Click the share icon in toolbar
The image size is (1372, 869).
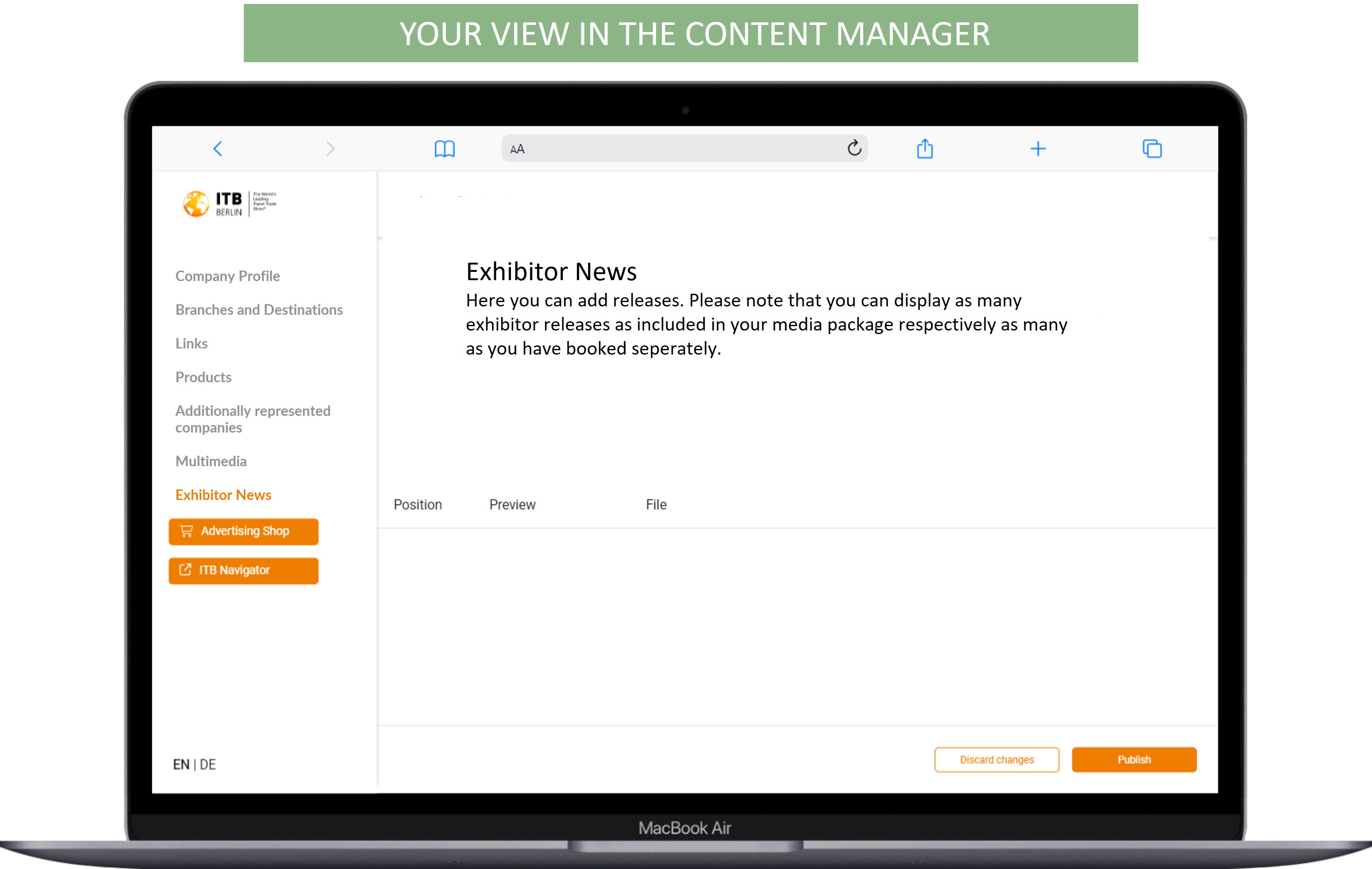tap(925, 149)
